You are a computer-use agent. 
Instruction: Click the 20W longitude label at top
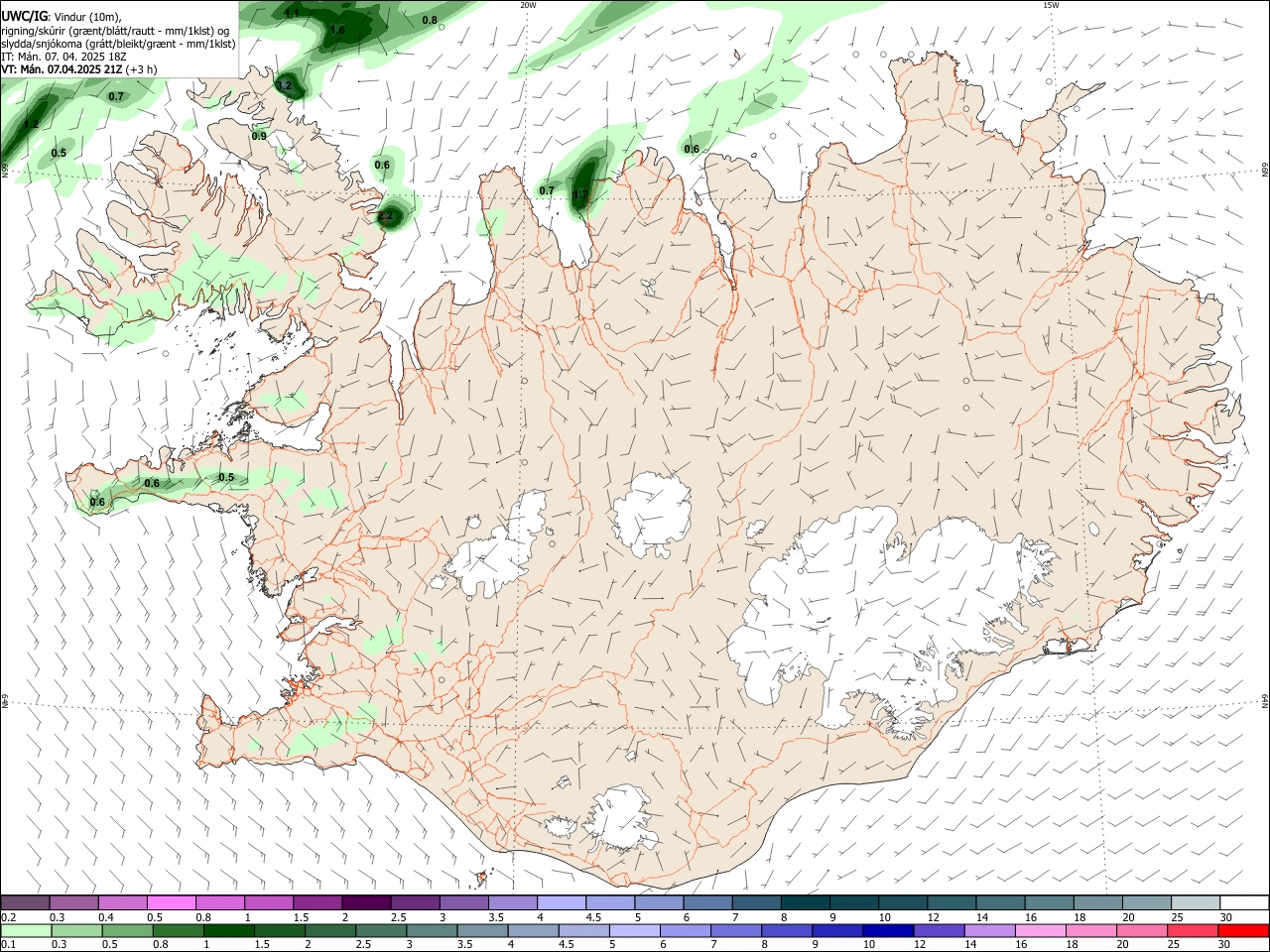[x=528, y=5]
